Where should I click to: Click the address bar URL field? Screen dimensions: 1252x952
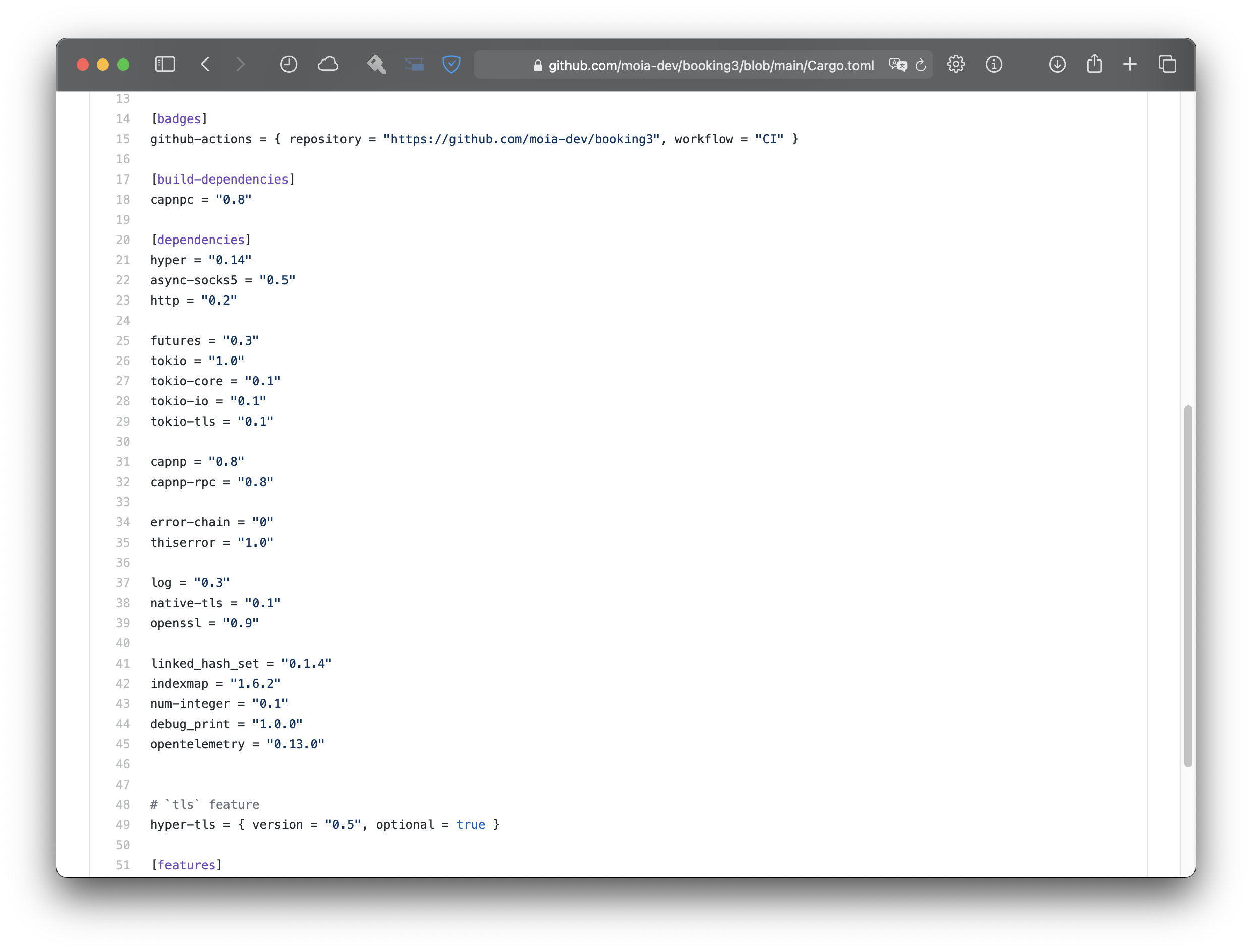(x=703, y=65)
